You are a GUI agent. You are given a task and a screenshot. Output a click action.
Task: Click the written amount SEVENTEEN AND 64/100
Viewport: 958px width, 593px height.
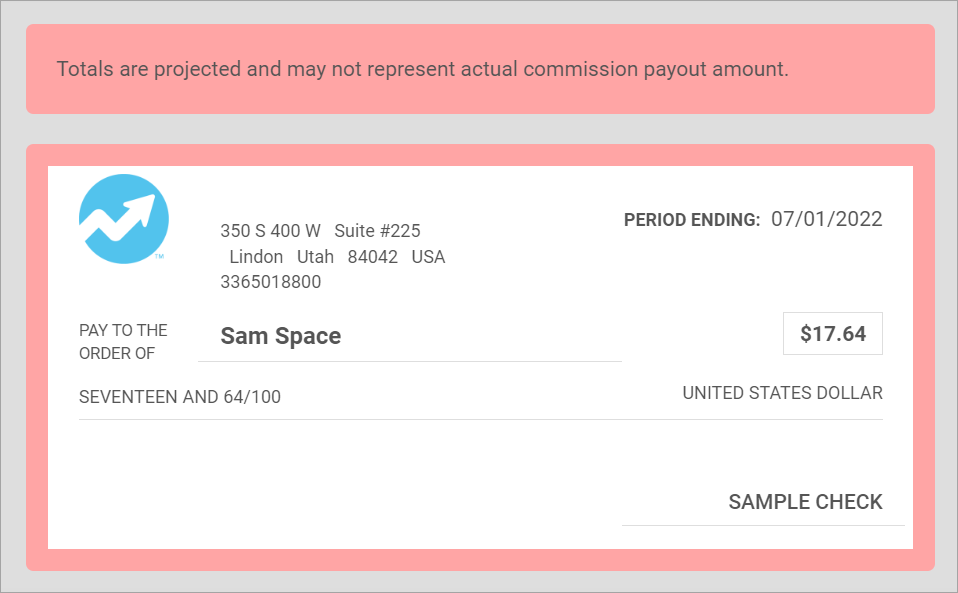click(x=180, y=397)
